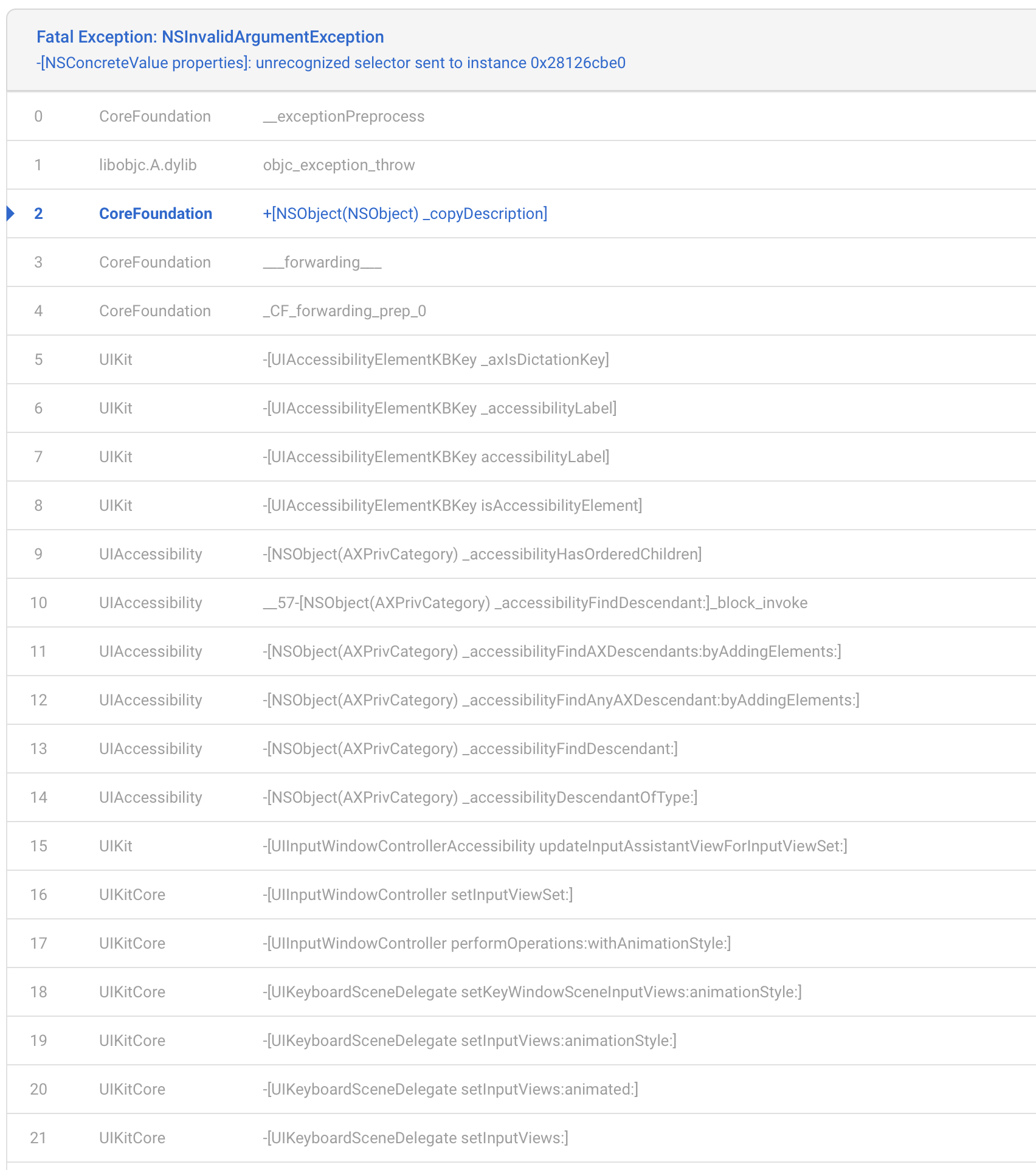Select performOperations:withAnimationStyle: frame
The height and width of the screenshot is (1170, 1036).
[x=496, y=943]
